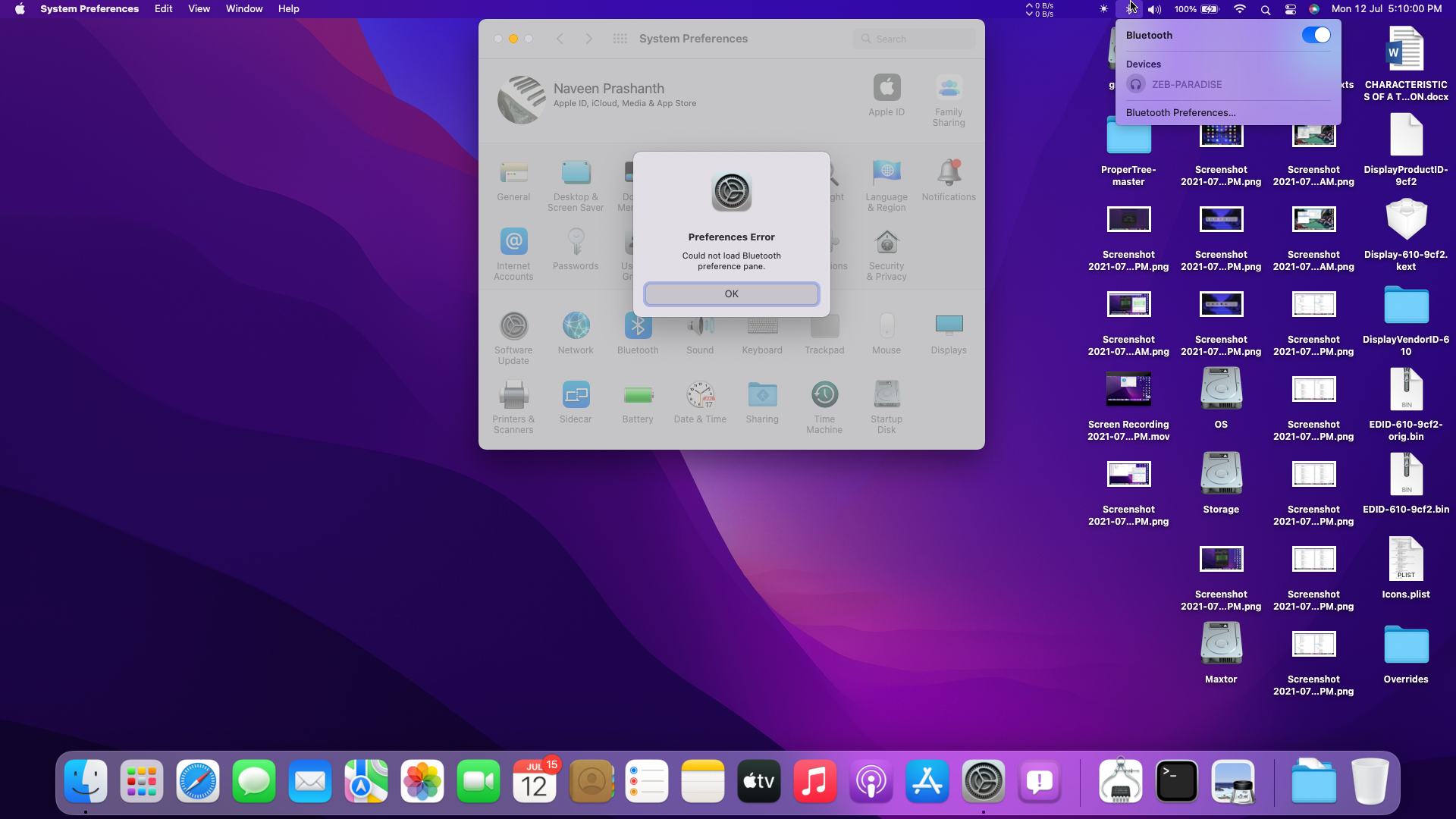The height and width of the screenshot is (819, 1456).
Task: Turn off the Bluetooth switch
Action: 1316,36
